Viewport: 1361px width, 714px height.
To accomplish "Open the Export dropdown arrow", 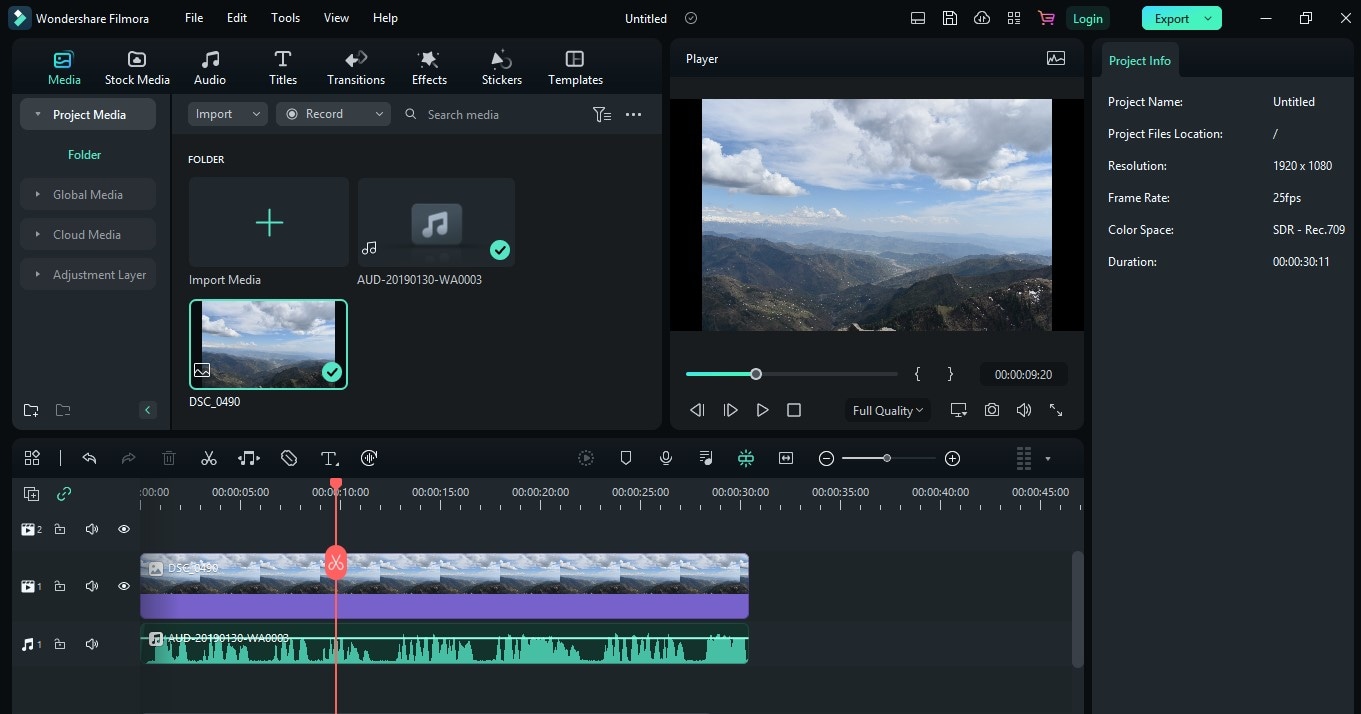I will click(1209, 18).
